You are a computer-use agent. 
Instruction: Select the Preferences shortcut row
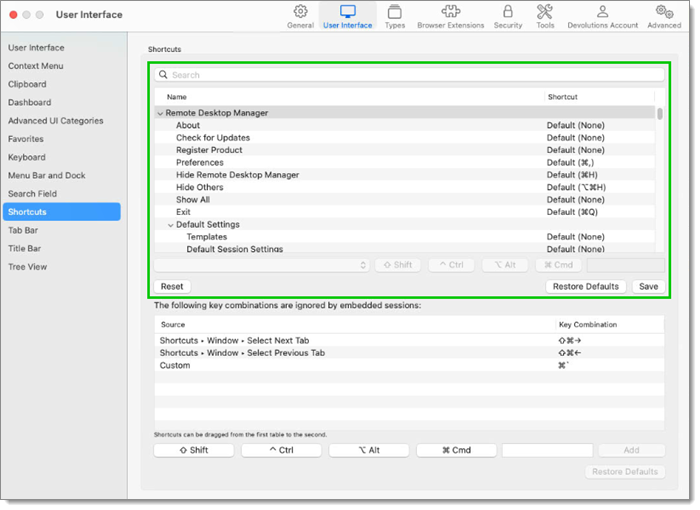click(x=405, y=163)
